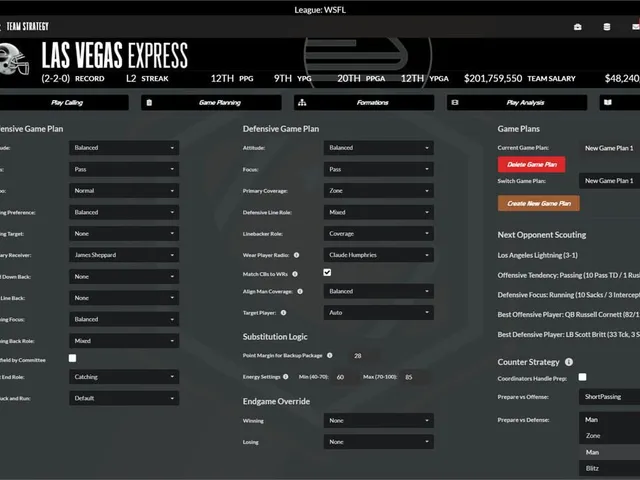Click Best Defensive Player LB Scott Britt
Image resolution: width=640 pixels, height=480 pixels.
[569, 335]
